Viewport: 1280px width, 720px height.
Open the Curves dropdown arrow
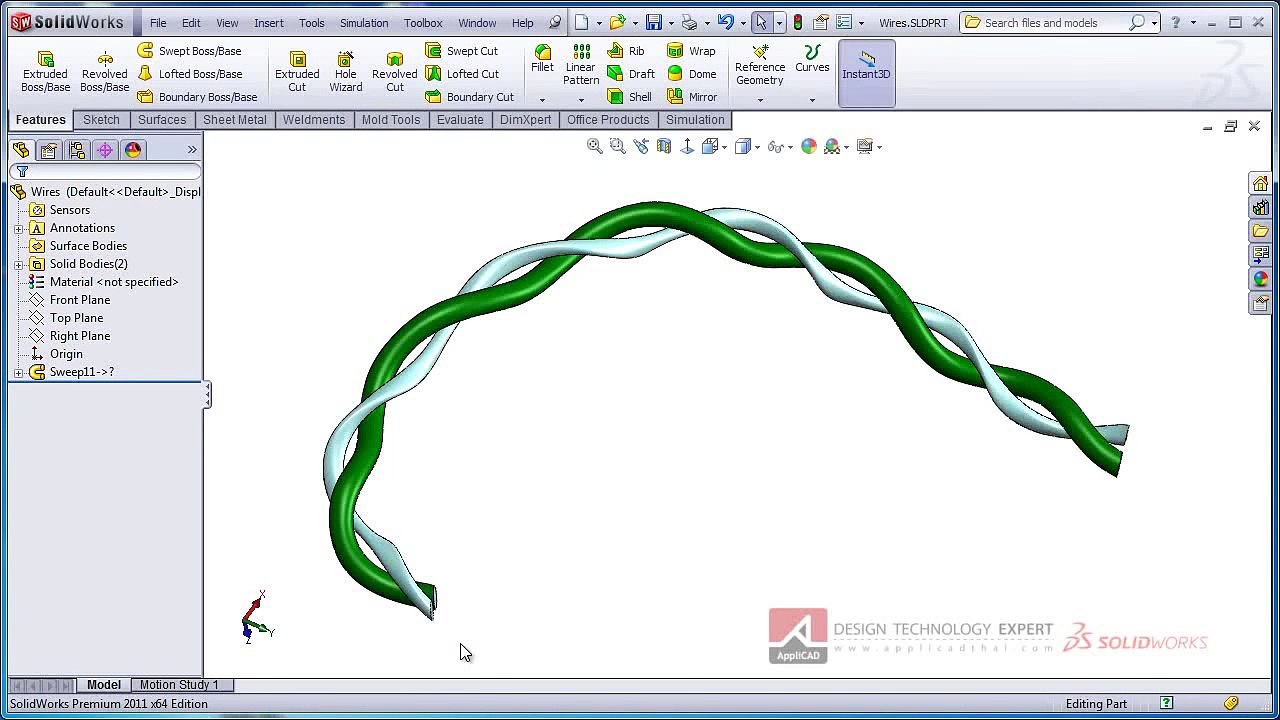tap(812, 100)
